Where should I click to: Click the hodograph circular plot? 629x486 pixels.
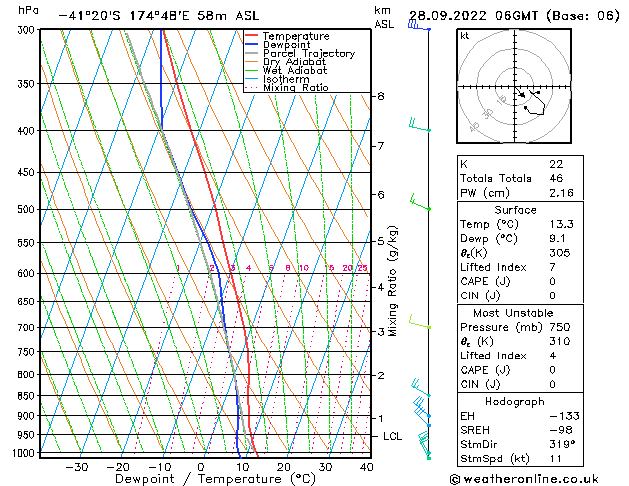[x=514, y=86]
